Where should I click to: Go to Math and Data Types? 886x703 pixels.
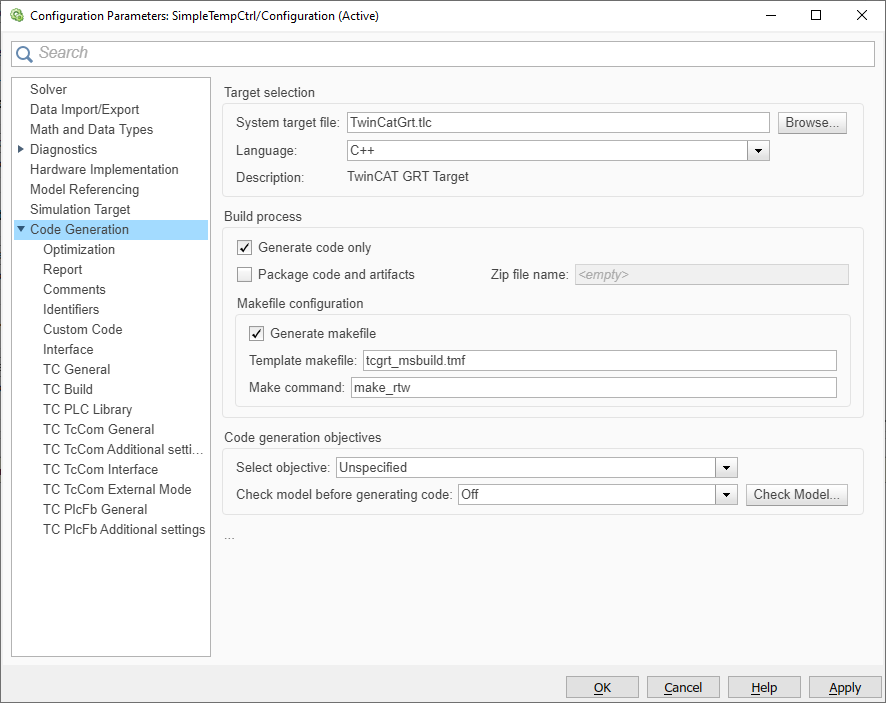click(x=91, y=129)
